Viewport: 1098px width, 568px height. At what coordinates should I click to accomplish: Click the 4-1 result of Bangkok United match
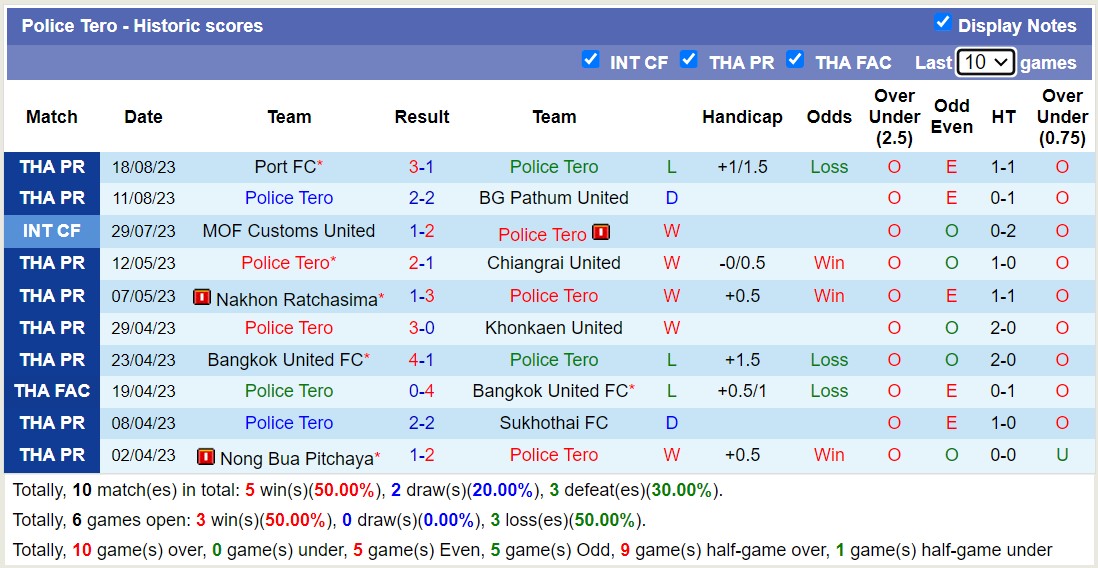[x=421, y=360]
